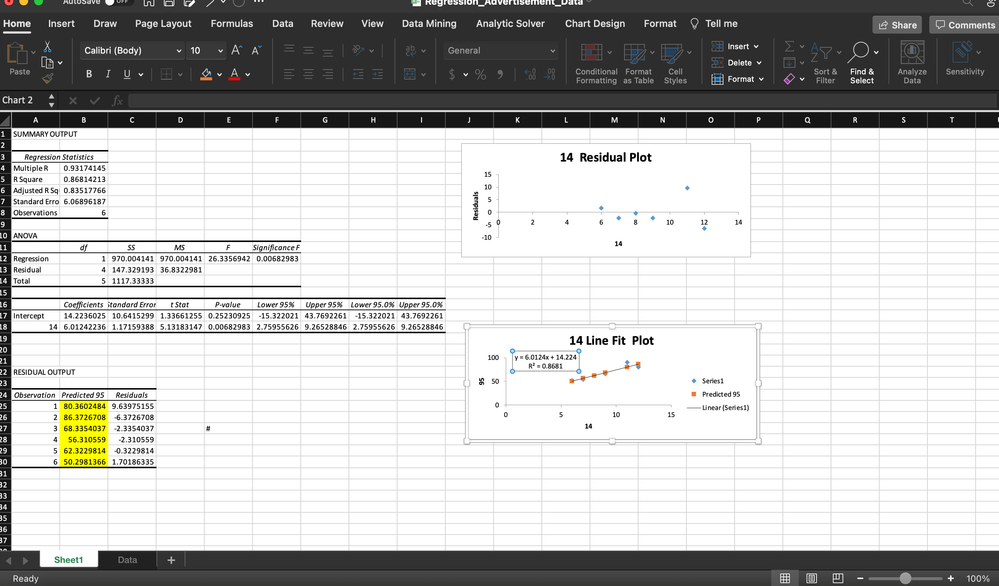Click the zoom slider handle
The height and width of the screenshot is (586, 999).
coord(905,578)
